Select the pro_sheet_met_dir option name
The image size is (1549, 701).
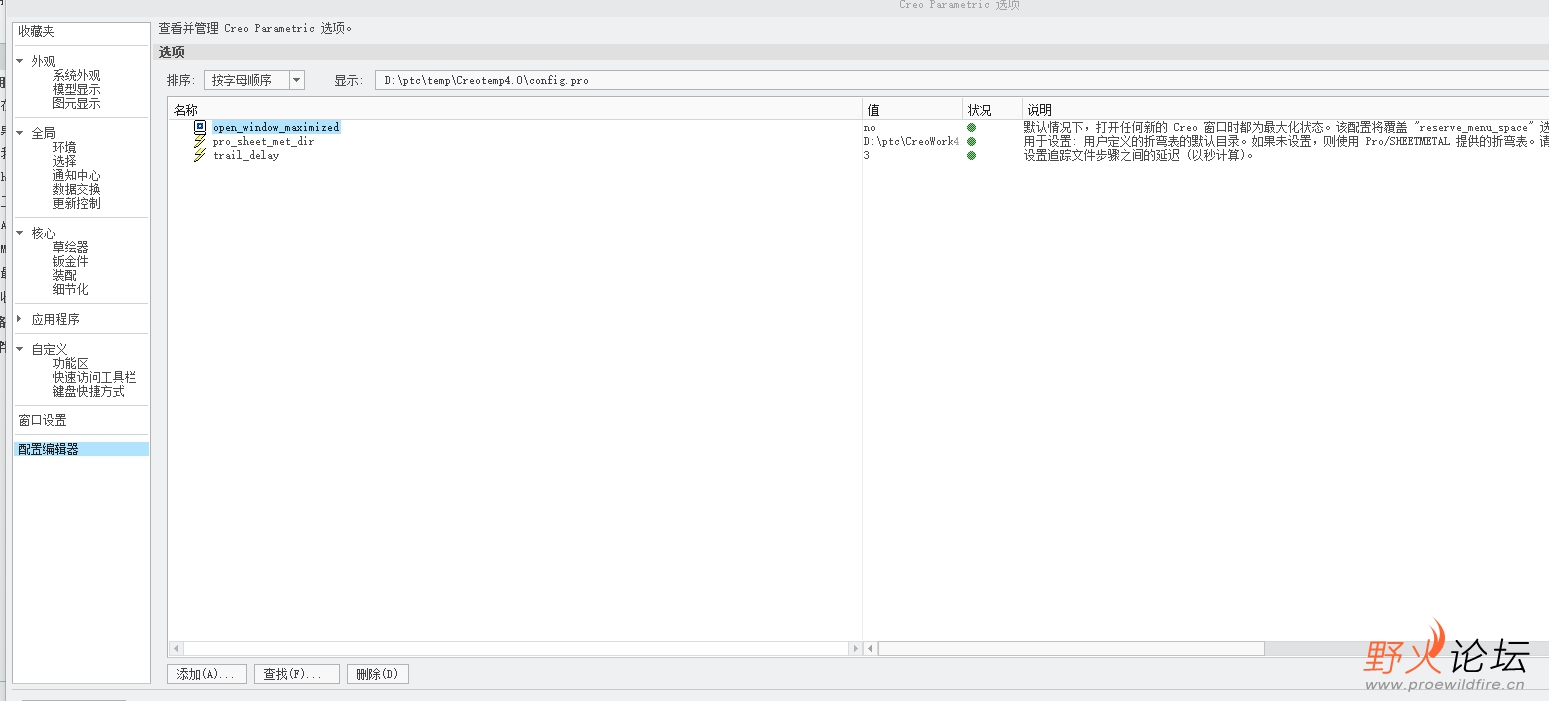pyautogui.click(x=263, y=141)
